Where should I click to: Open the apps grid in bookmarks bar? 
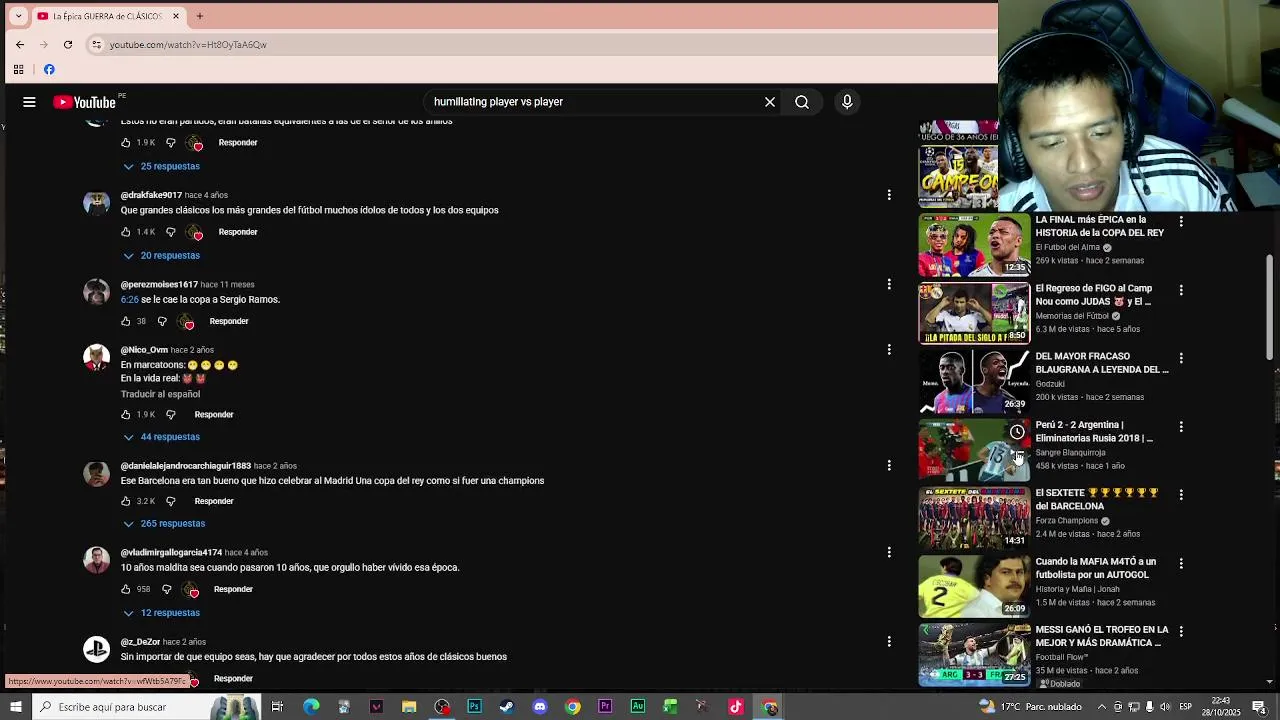(18, 69)
